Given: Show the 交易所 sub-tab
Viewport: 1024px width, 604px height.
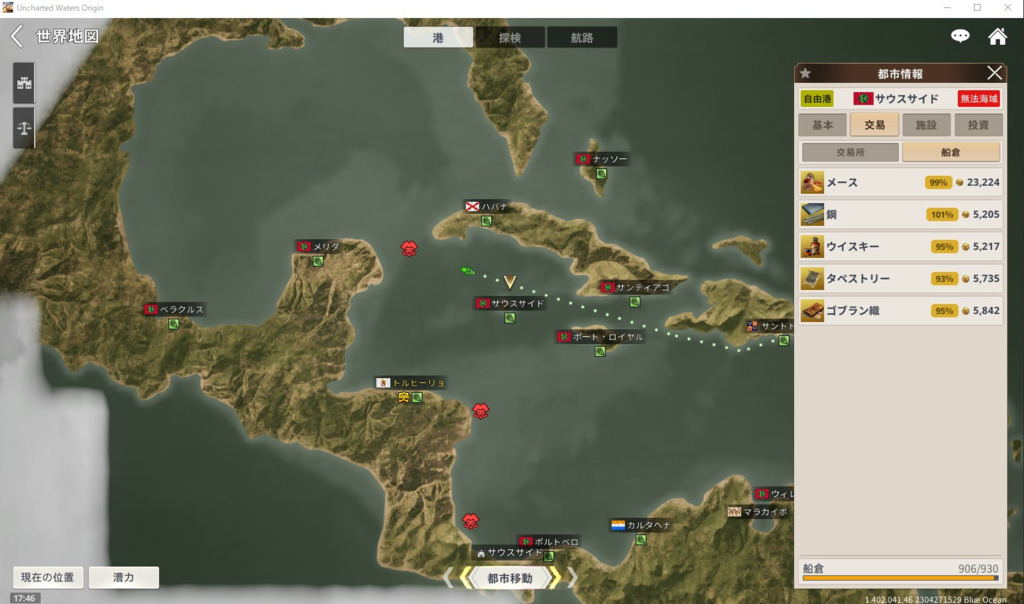Looking at the screenshot, I should (x=850, y=152).
